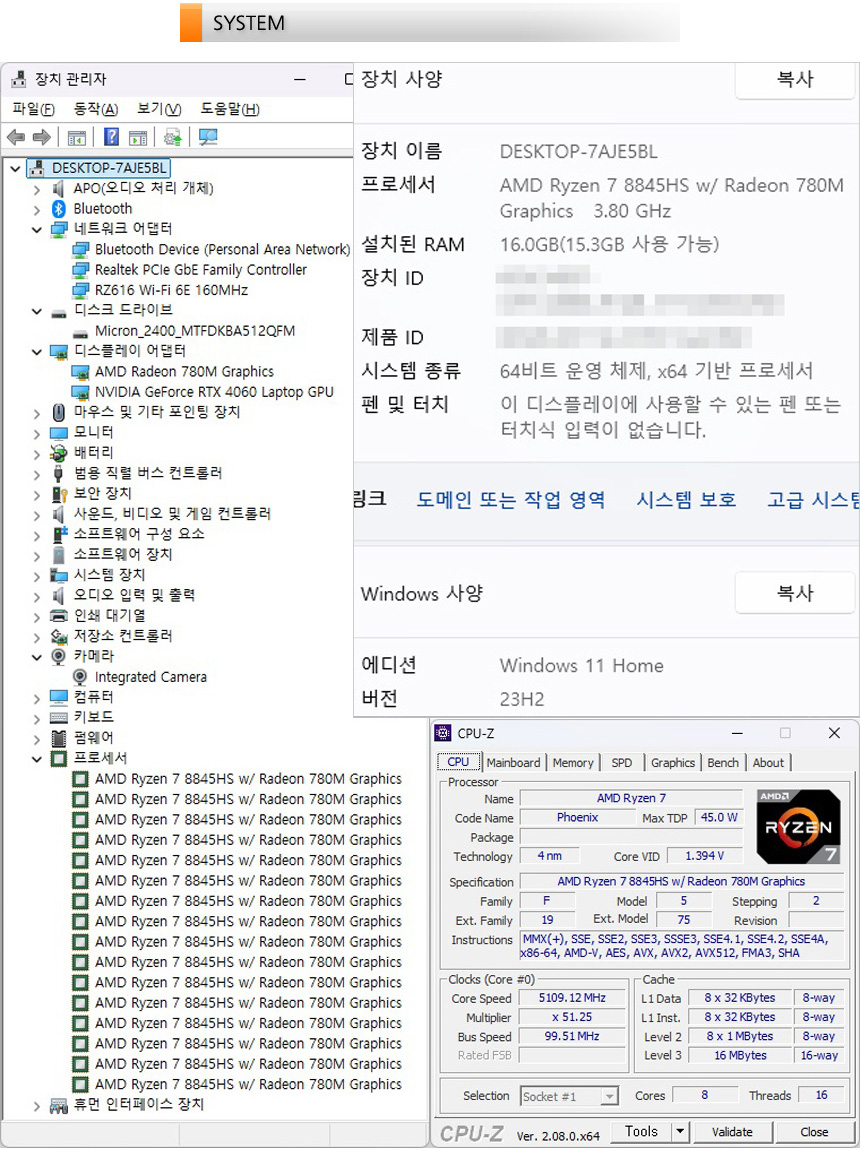The image size is (860, 1151).
Task: Select AMD Radeon 780M Graphics adapter
Action: [184, 372]
